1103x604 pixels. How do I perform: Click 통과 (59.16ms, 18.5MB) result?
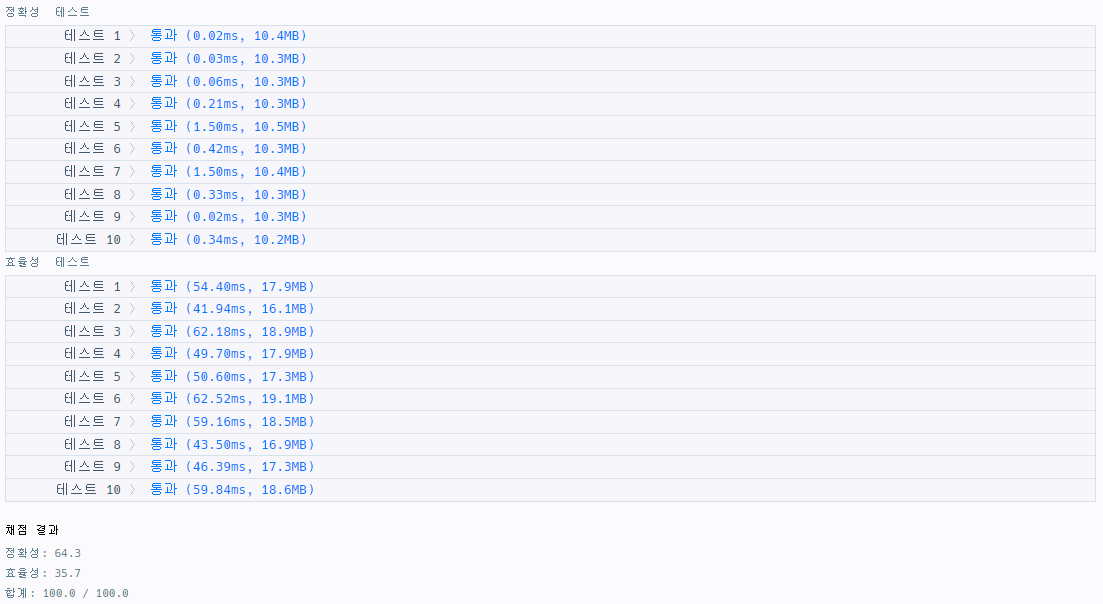click(x=232, y=422)
